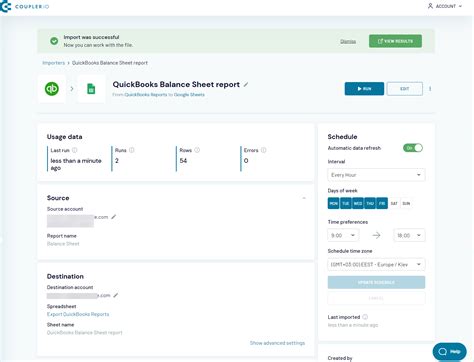This screenshot has height=362, width=474.
Task: Open the start time 9:00 dropdown
Action: pos(343,235)
